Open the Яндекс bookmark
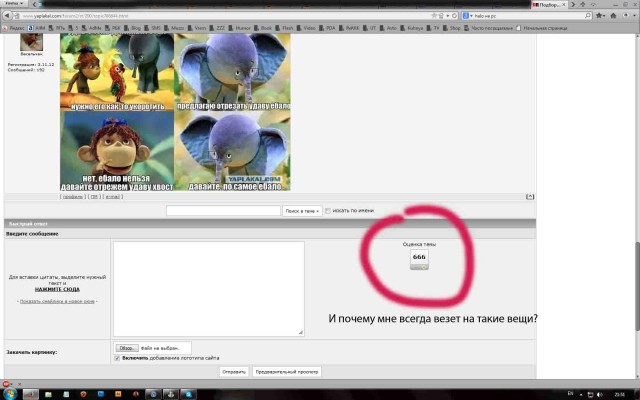 [x=14, y=28]
